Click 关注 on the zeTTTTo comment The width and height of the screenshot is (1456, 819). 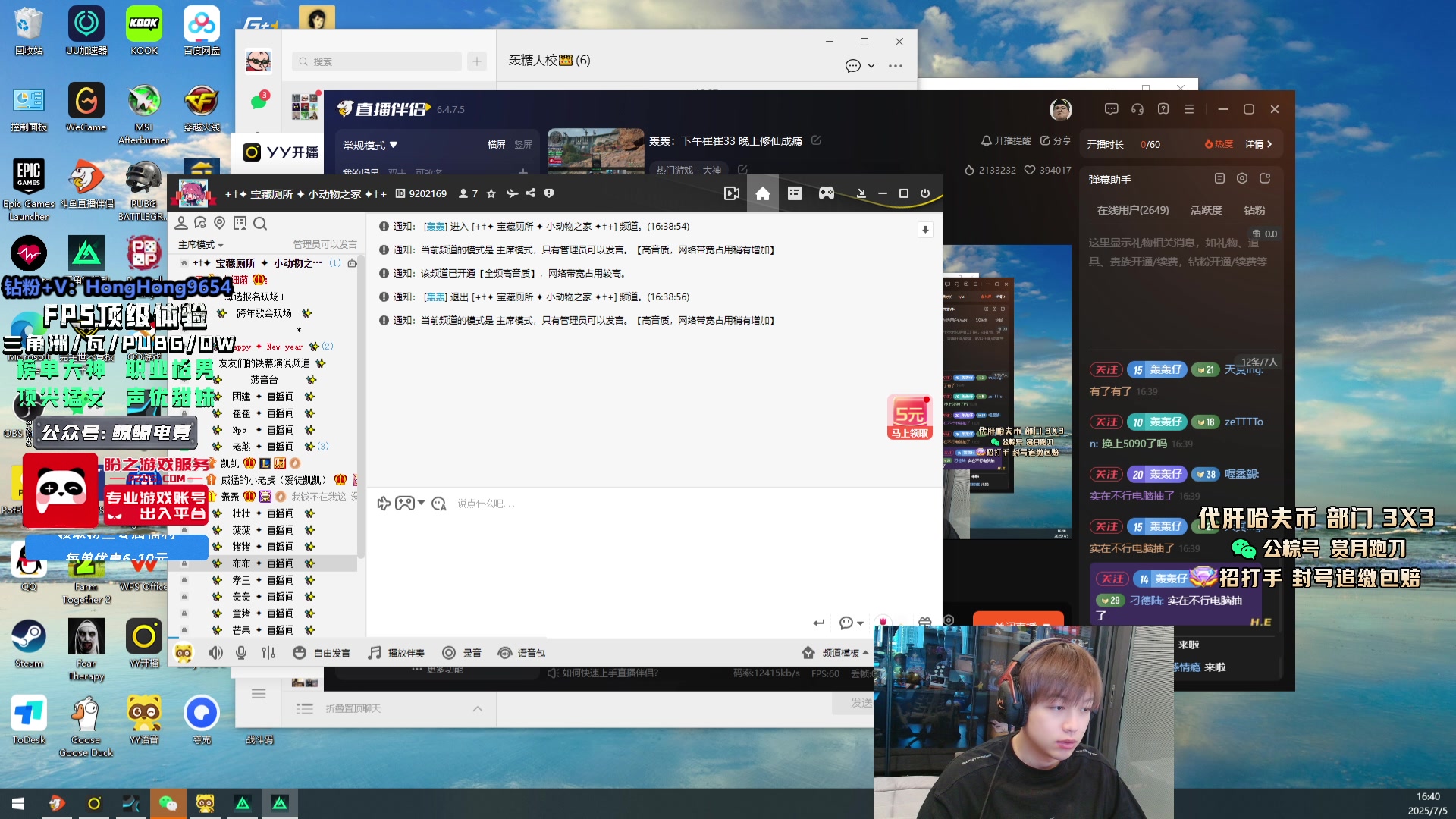click(x=1106, y=422)
